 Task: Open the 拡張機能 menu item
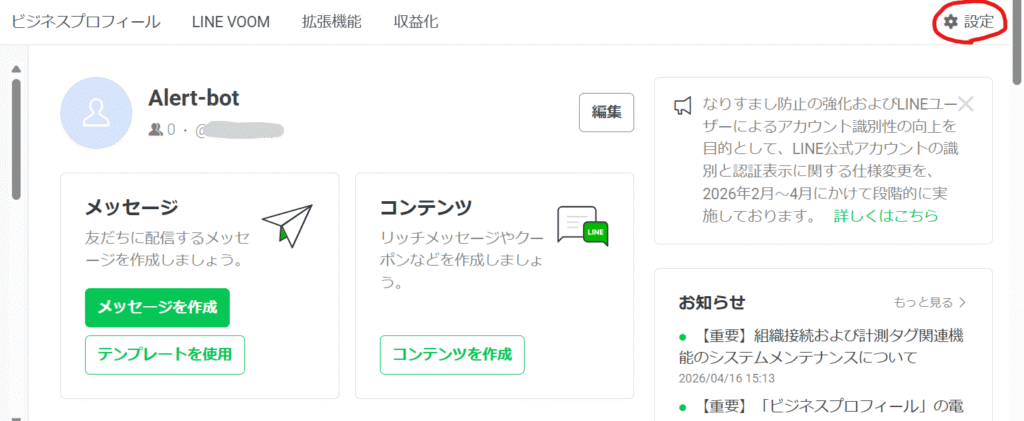click(331, 22)
